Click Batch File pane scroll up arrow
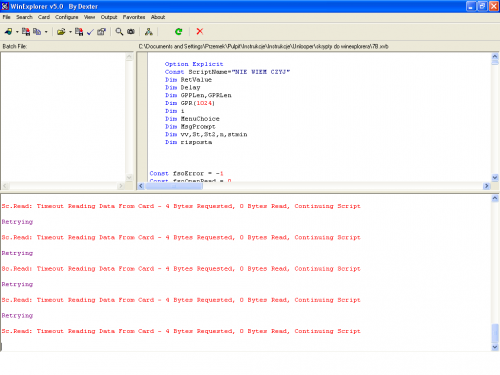This screenshot has width=500, height=375. point(129,57)
